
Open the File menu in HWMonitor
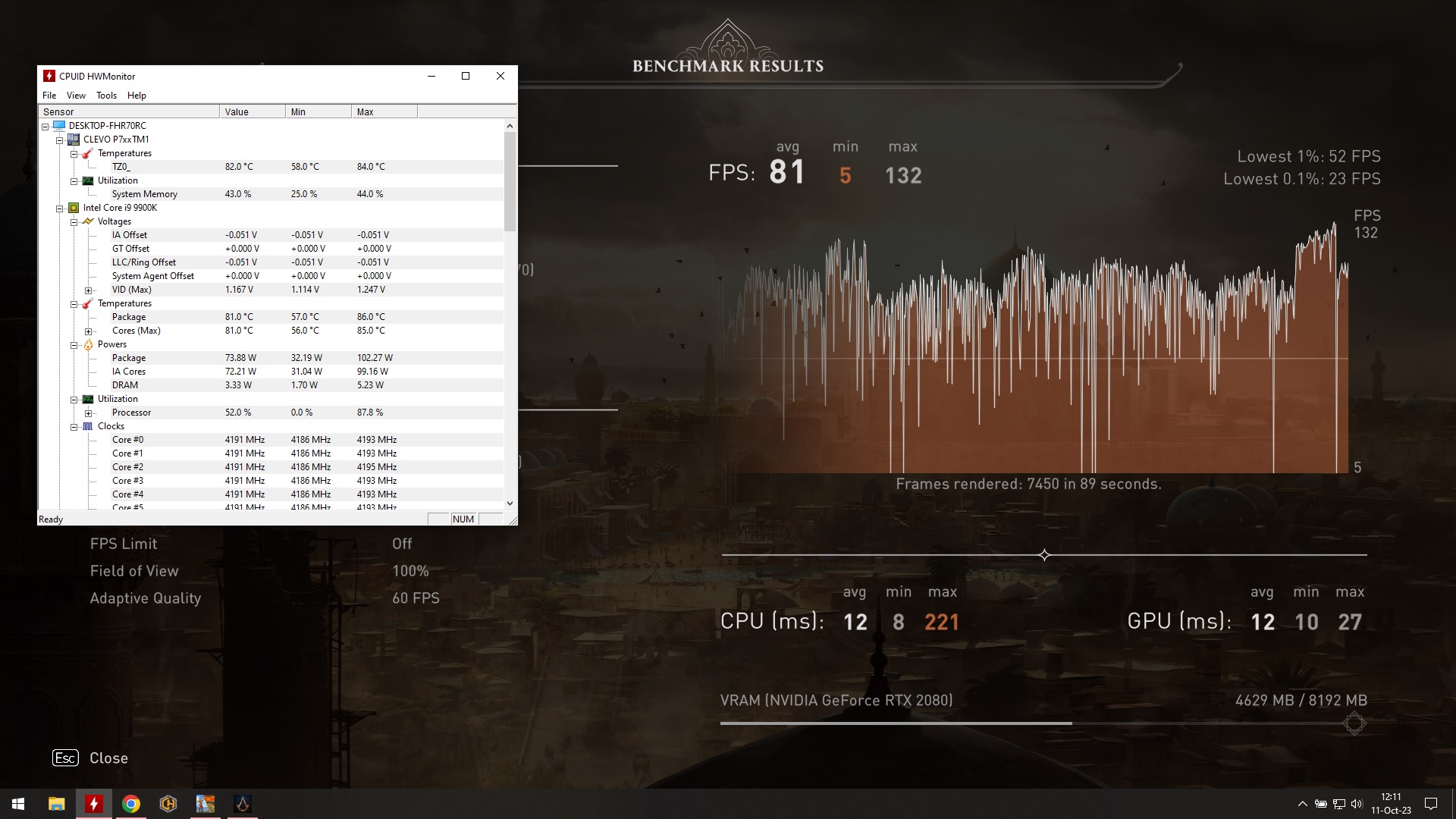pos(49,96)
